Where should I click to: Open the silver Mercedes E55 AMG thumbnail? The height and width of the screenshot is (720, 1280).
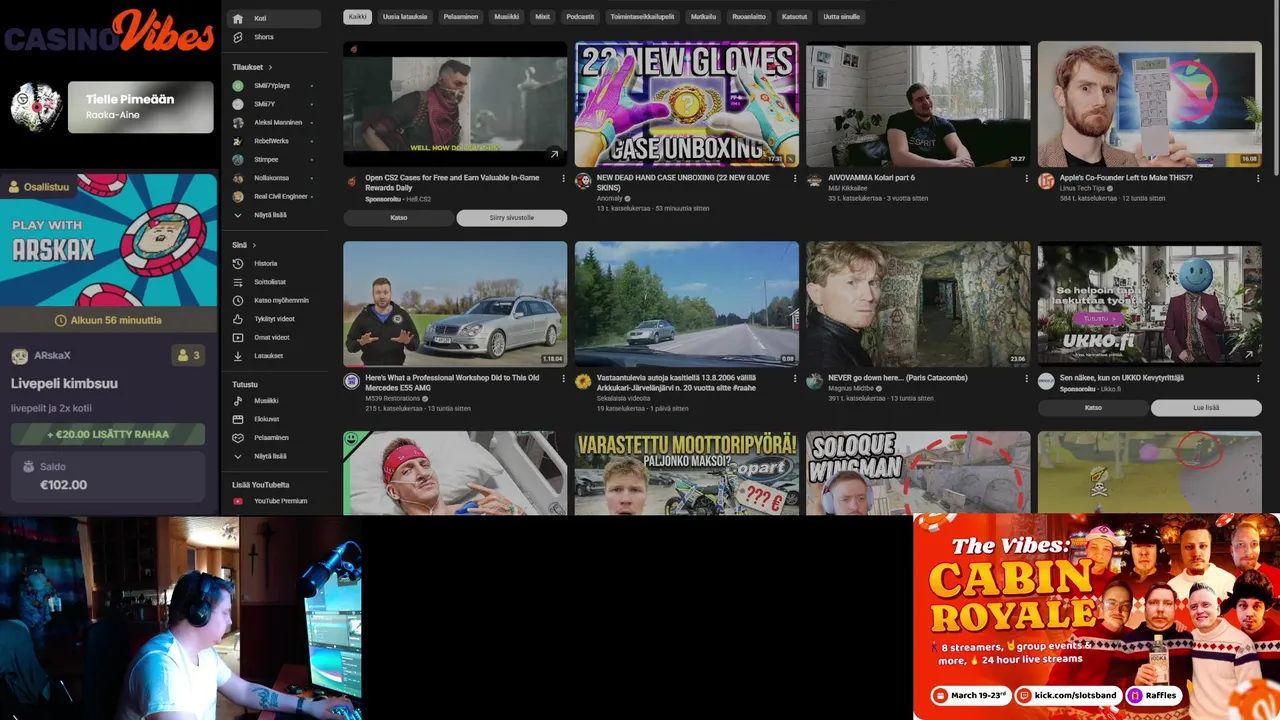[x=455, y=304]
